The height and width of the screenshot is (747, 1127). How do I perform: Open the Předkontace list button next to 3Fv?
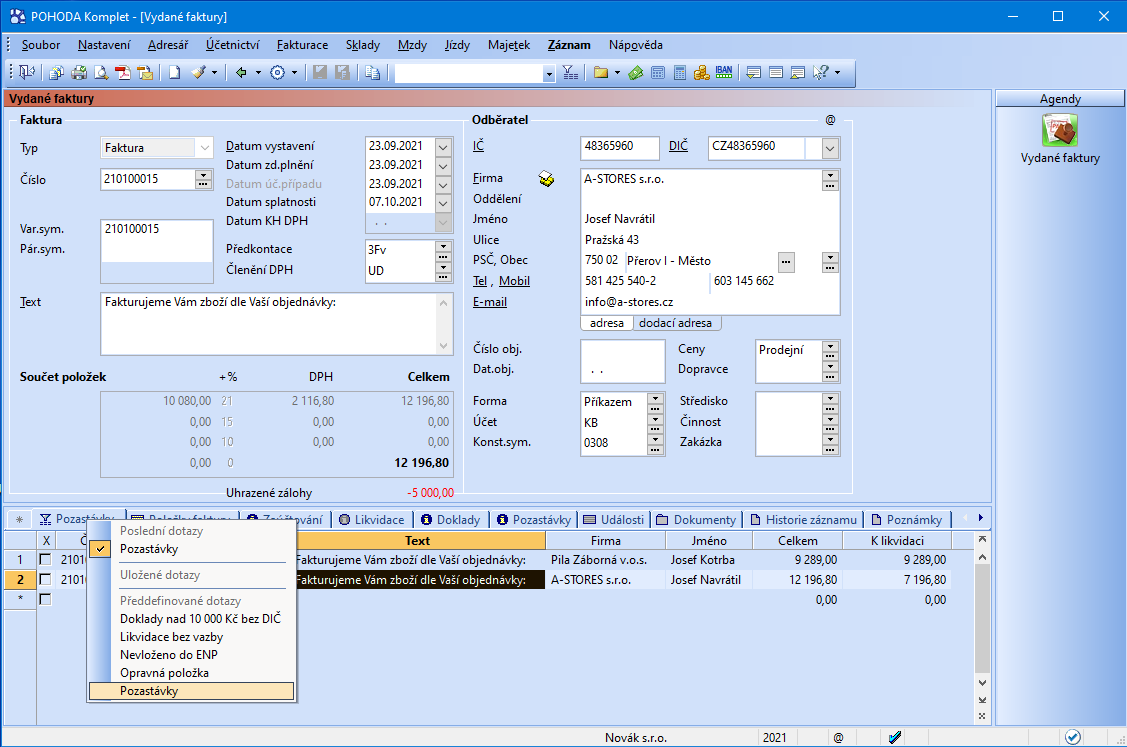click(x=443, y=249)
